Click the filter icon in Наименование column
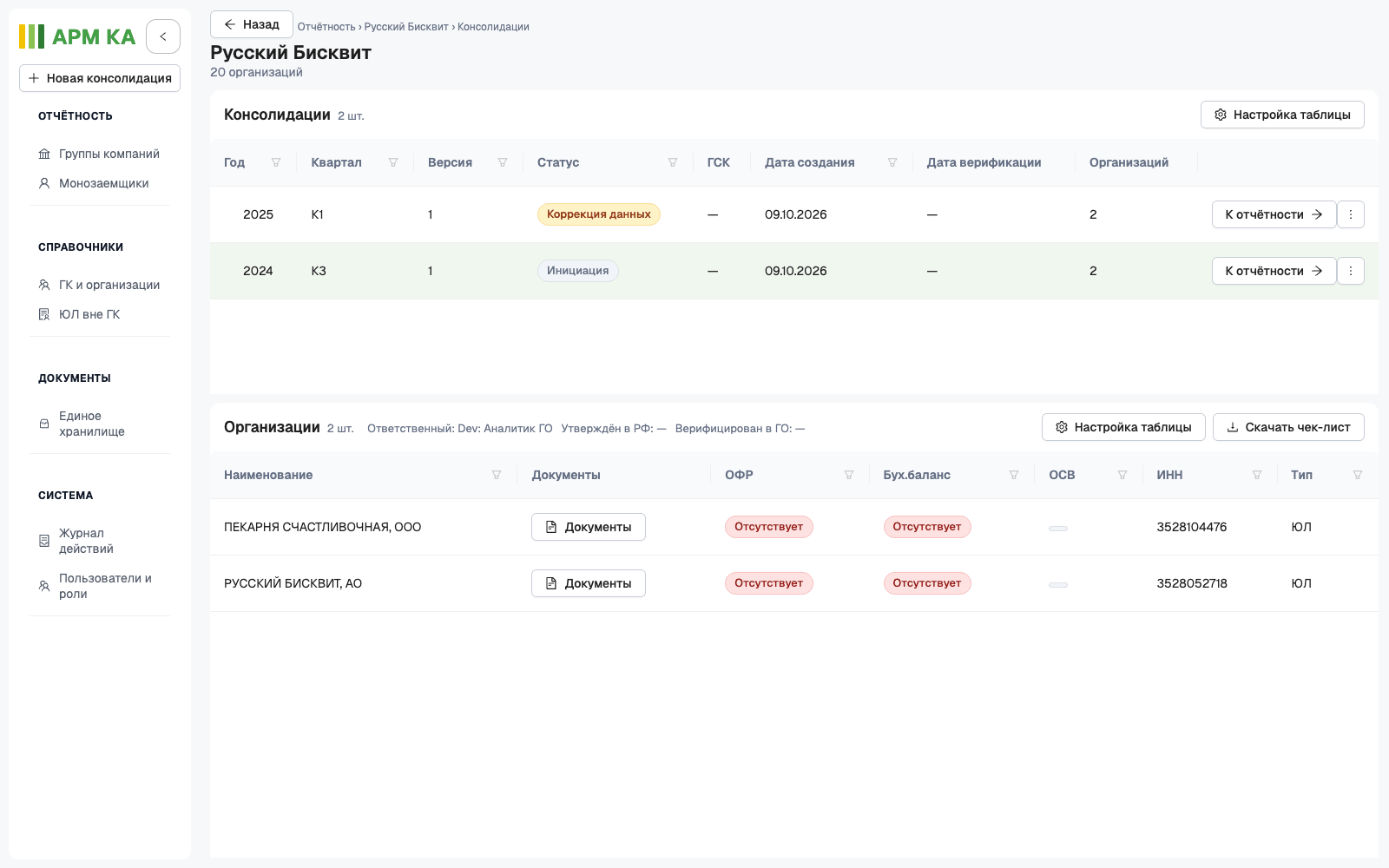The height and width of the screenshot is (868, 1389). tap(497, 475)
